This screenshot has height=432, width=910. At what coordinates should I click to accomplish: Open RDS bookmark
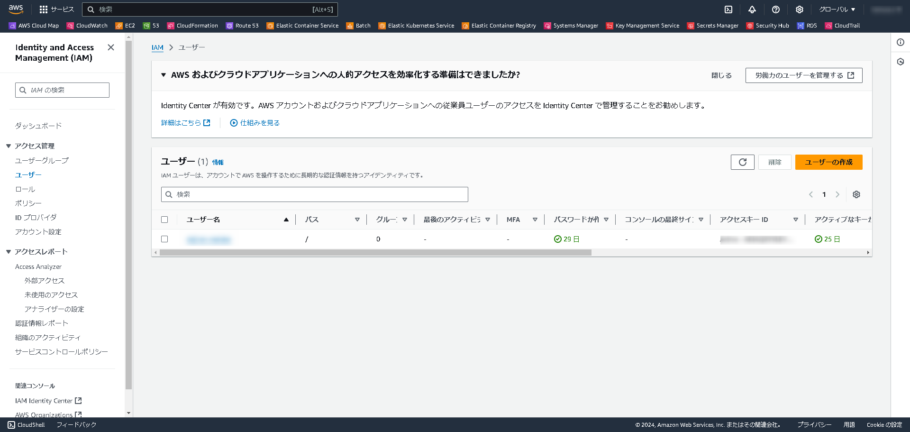807,26
